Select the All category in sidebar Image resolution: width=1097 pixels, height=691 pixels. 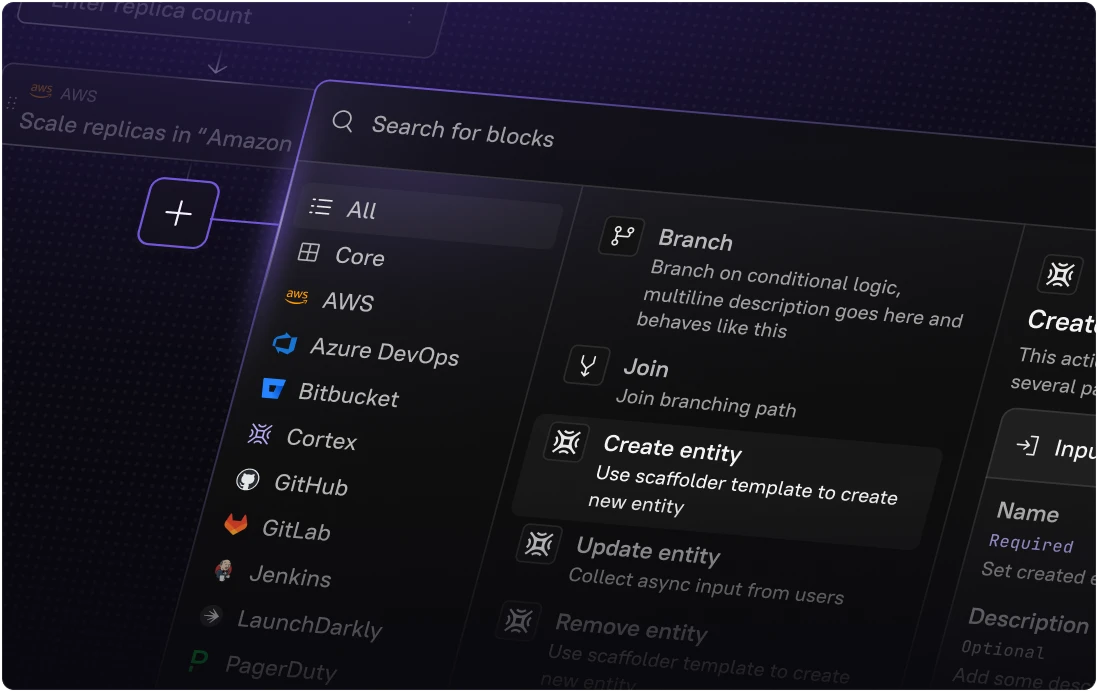pyautogui.click(x=361, y=210)
